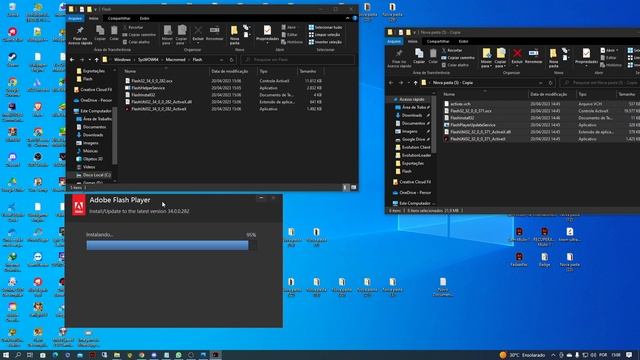The image size is (640, 360).
Task: Switch Flash window to large icons view
Action: click(353, 187)
